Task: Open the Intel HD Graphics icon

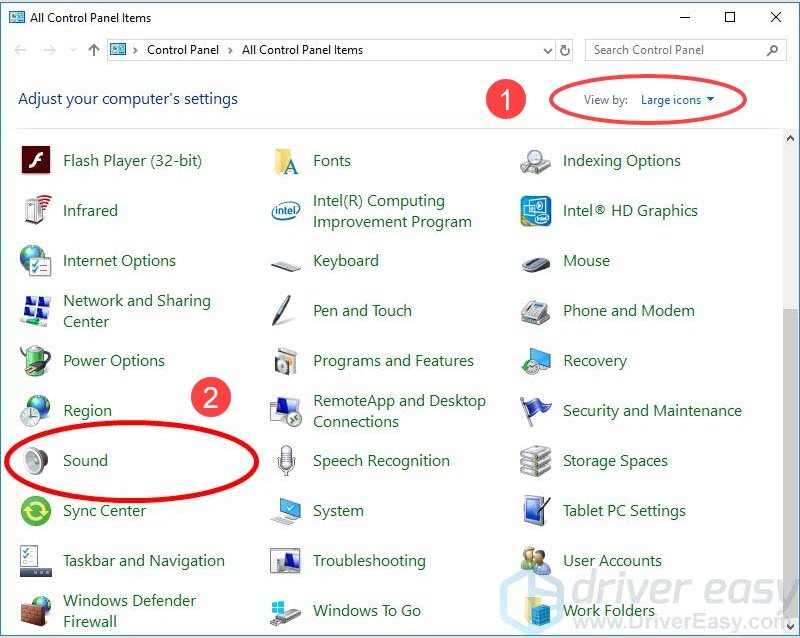Action: 536,211
